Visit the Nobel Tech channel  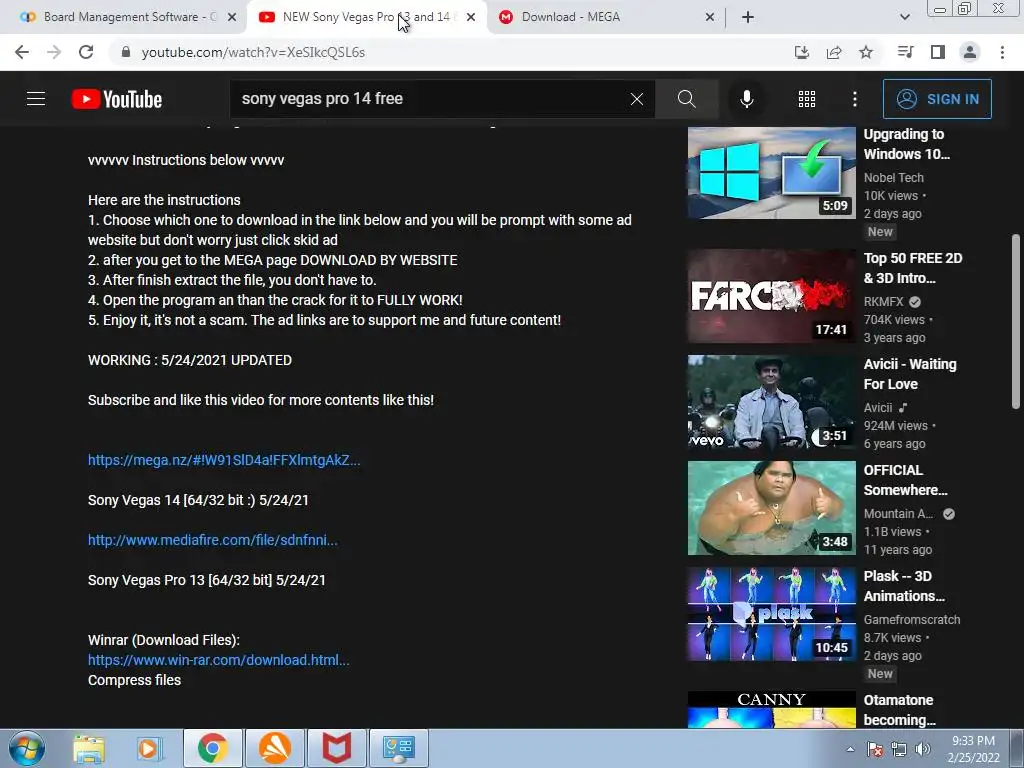[x=893, y=178]
